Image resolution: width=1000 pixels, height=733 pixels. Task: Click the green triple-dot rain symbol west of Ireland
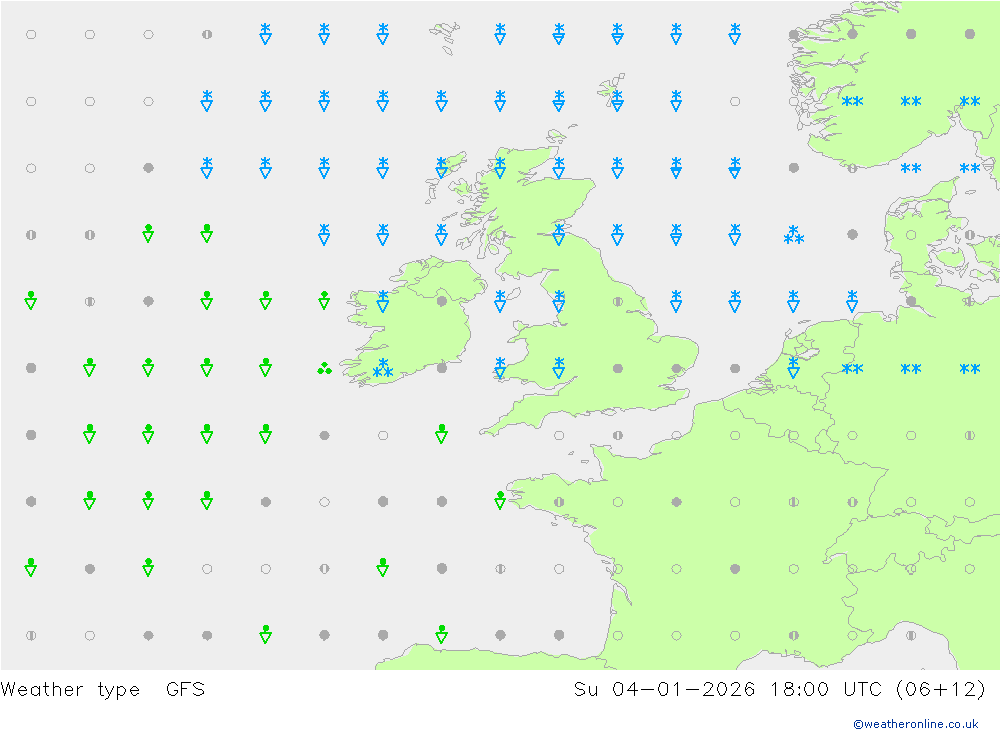tap(324, 368)
